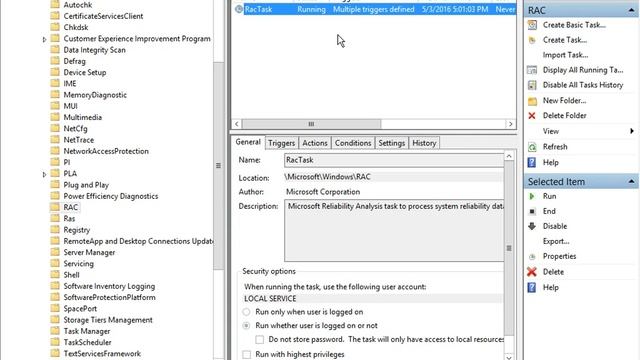640x360 pixels.
Task: Click the task list scroll left arrow
Action: coord(237,124)
